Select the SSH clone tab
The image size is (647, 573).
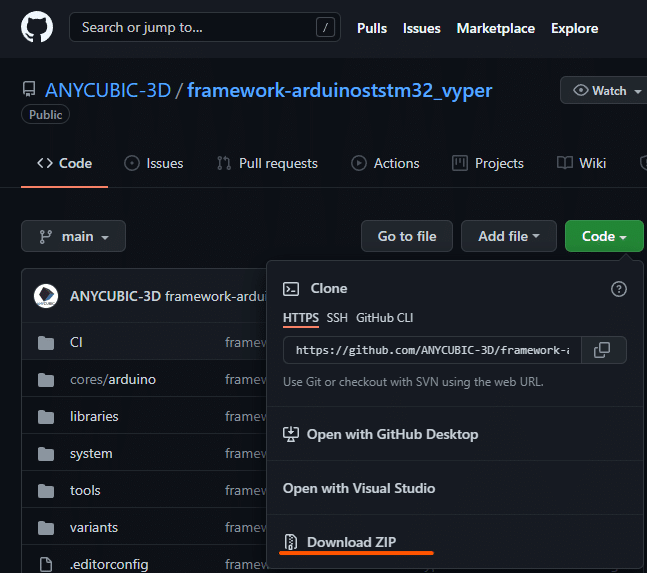coord(337,318)
